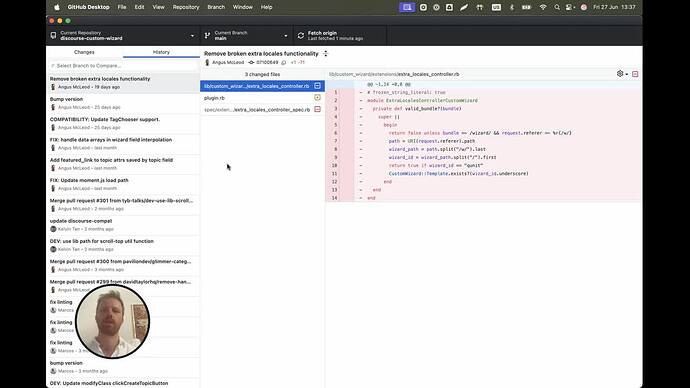Click the date and time Fri 27 Jun 13:37
Screen dimensions: 690x388
tap(614, 7)
